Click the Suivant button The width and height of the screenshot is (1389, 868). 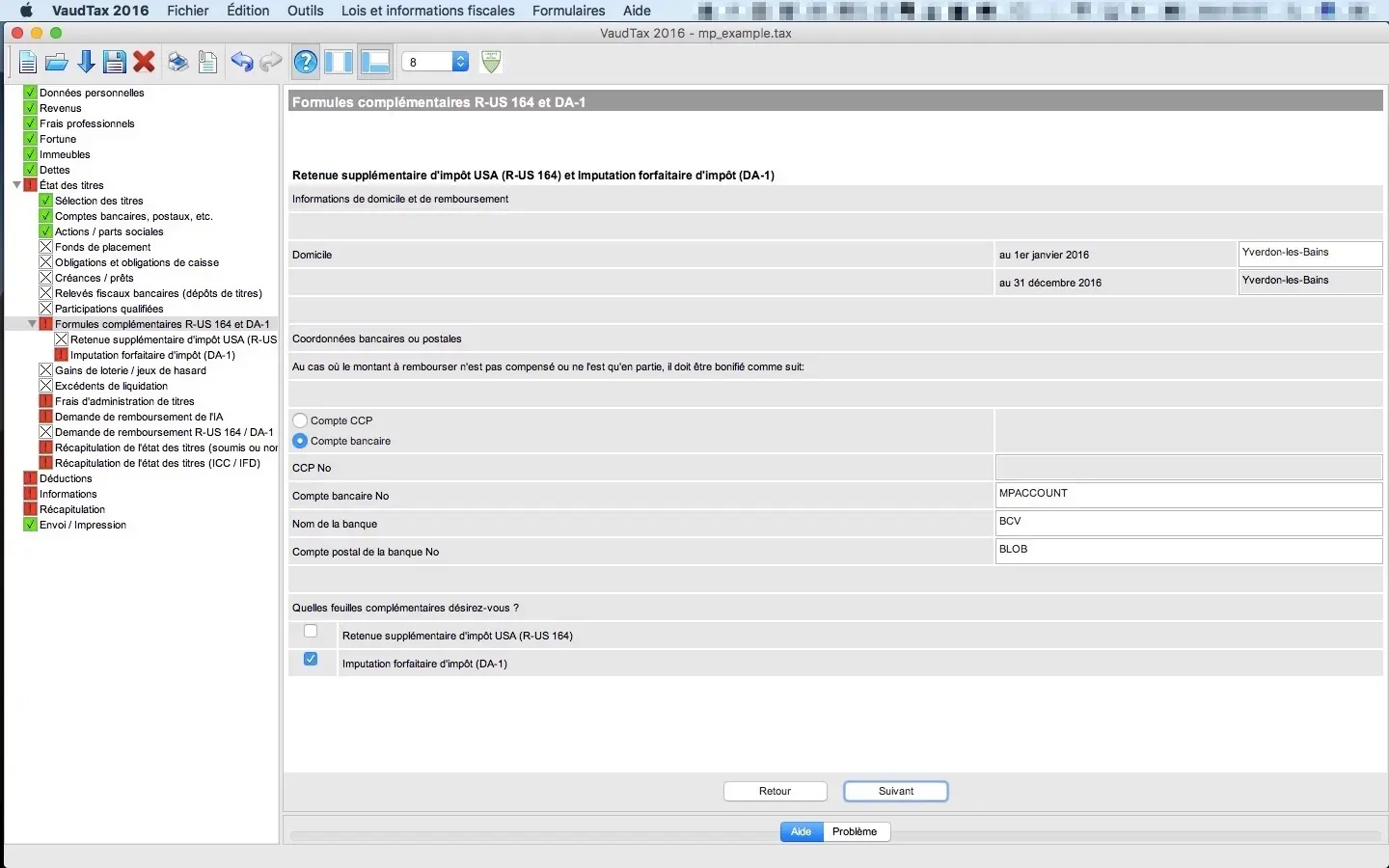pos(896,791)
